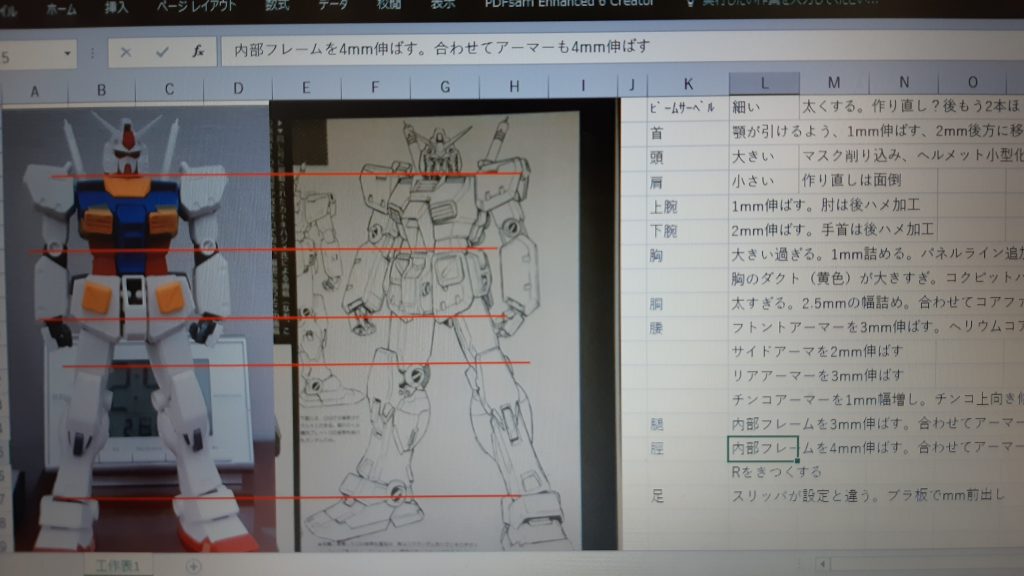Select the 数式 ribbon tab
The image size is (1024, 576).
tap(277, 5)
